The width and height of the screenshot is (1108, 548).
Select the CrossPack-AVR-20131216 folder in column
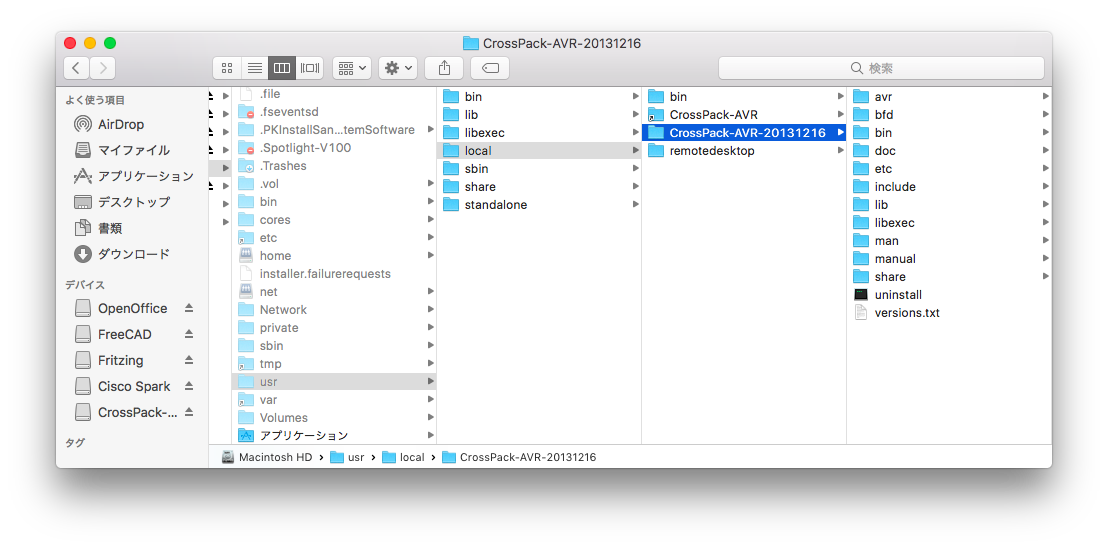point(744,133)
